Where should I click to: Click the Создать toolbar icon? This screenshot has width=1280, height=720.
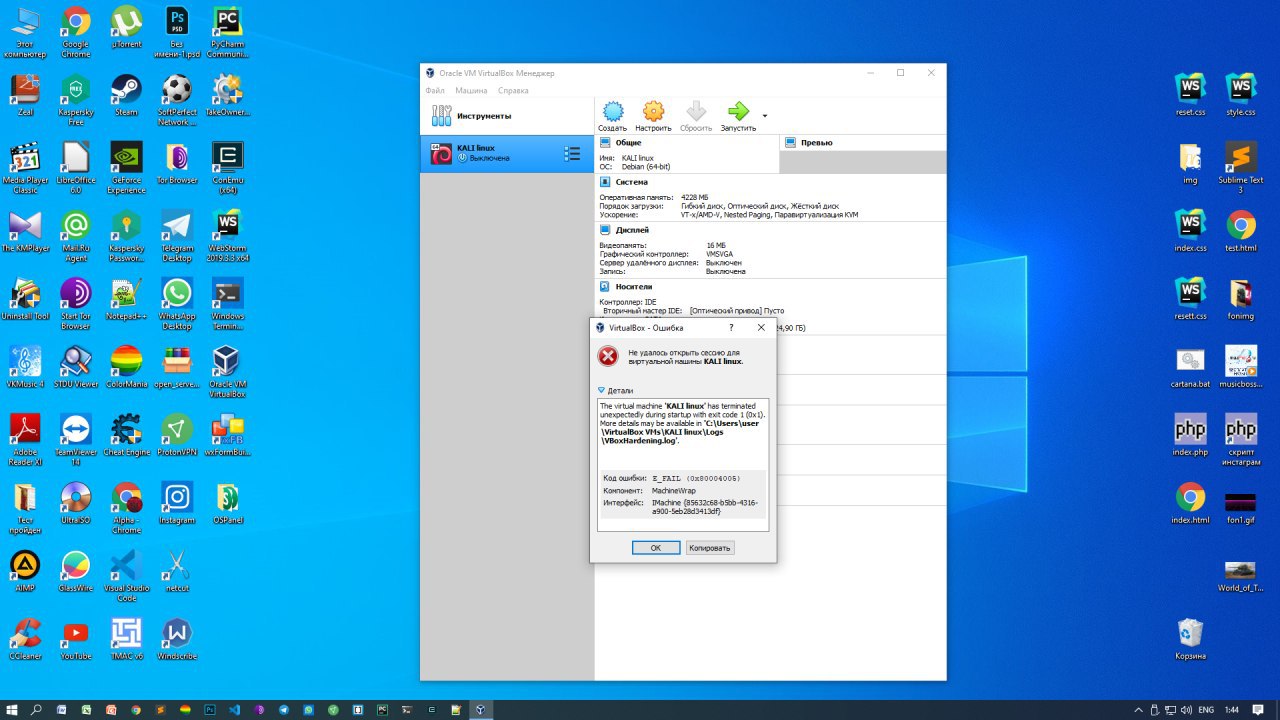(x=613, y=116)
